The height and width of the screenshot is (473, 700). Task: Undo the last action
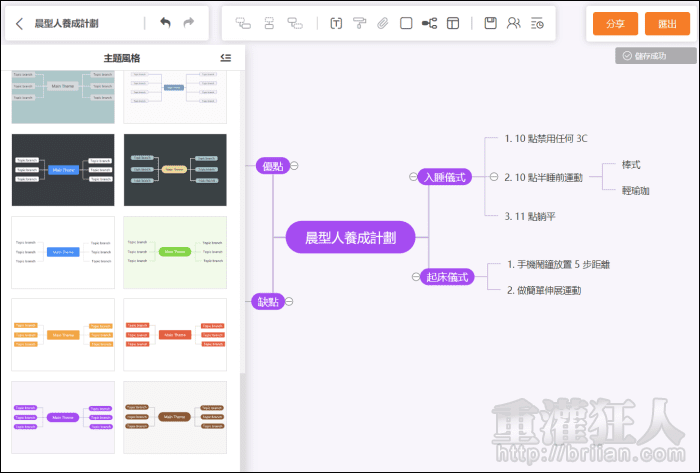point(165,23)
